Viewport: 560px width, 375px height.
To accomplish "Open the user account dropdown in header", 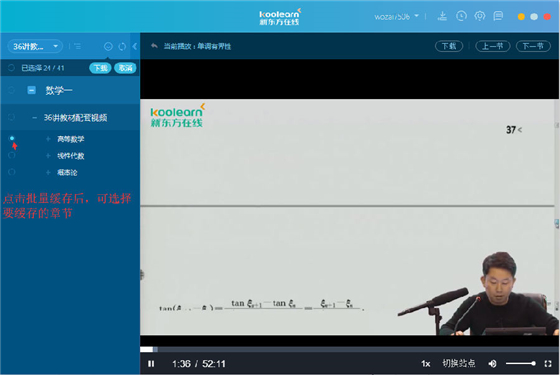I will tap(396, 16).
